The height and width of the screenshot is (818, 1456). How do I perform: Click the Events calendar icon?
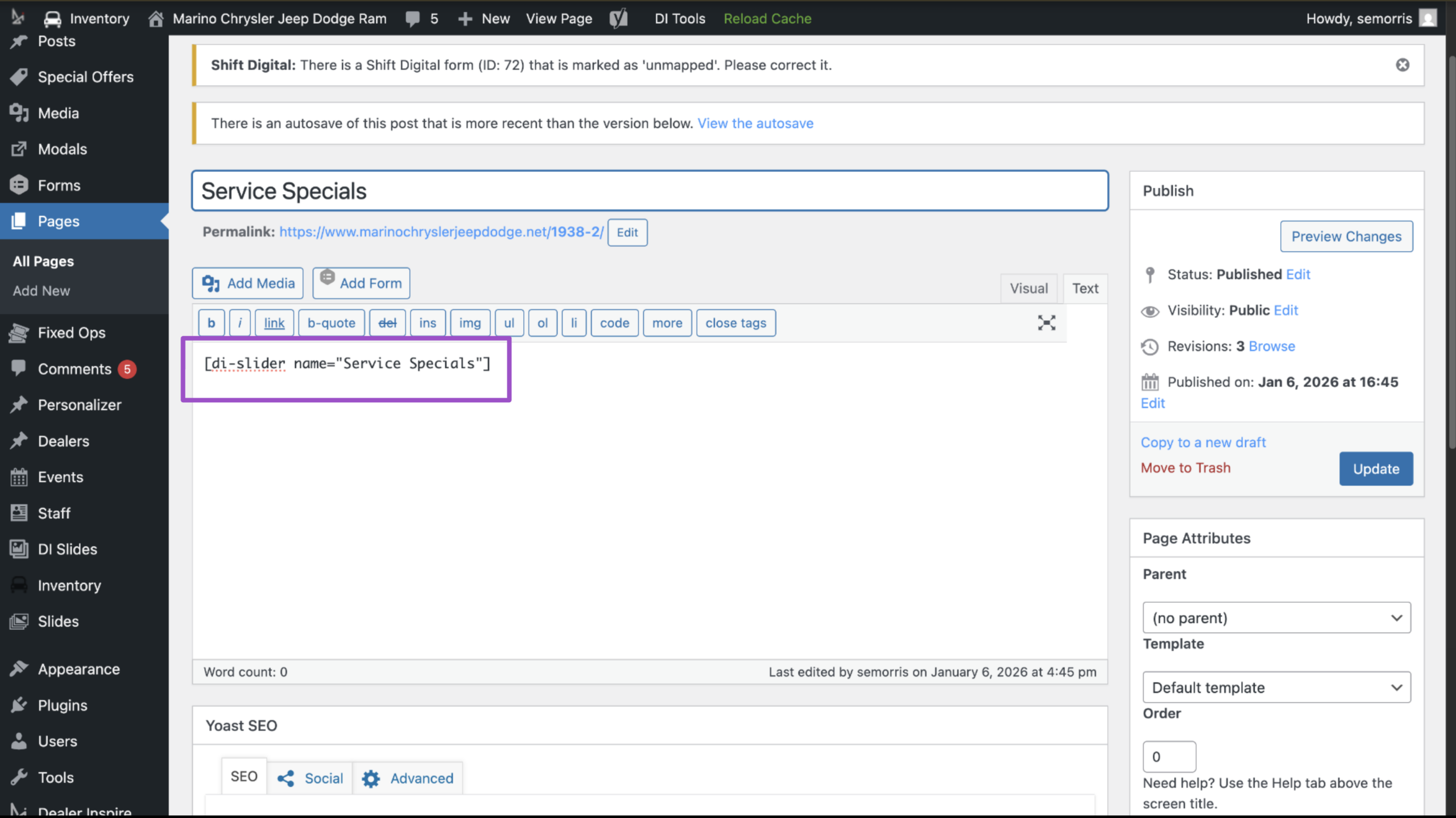(x=19, y=477)
